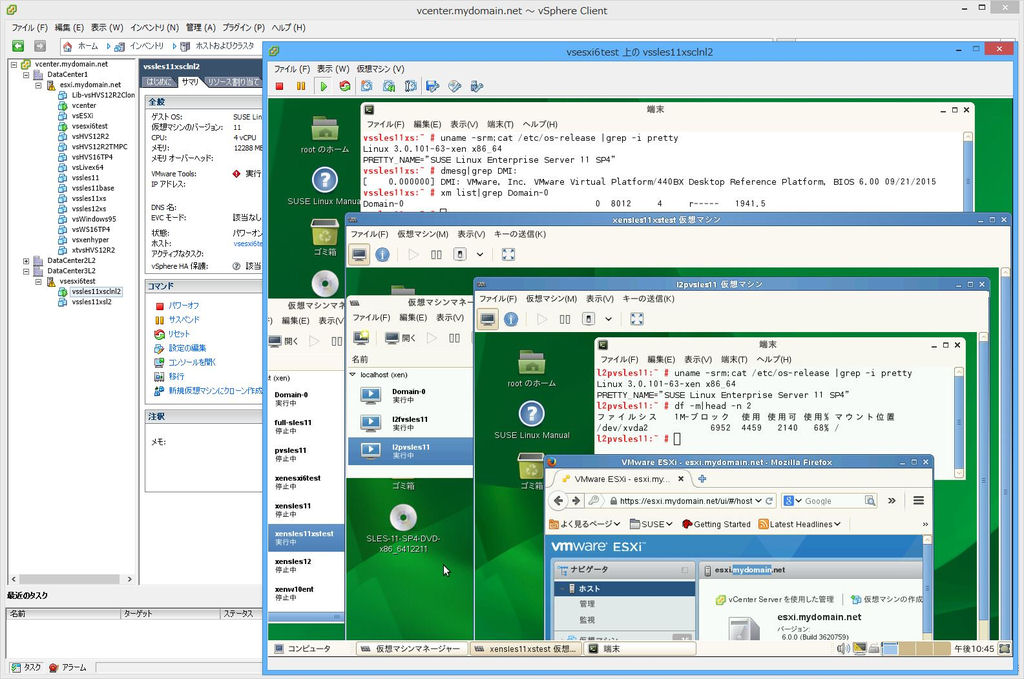Click the l2pvsles11 terminal's vertical scrollbar
Viewport: 1024px width, 679px height.
tap(959, 422)
